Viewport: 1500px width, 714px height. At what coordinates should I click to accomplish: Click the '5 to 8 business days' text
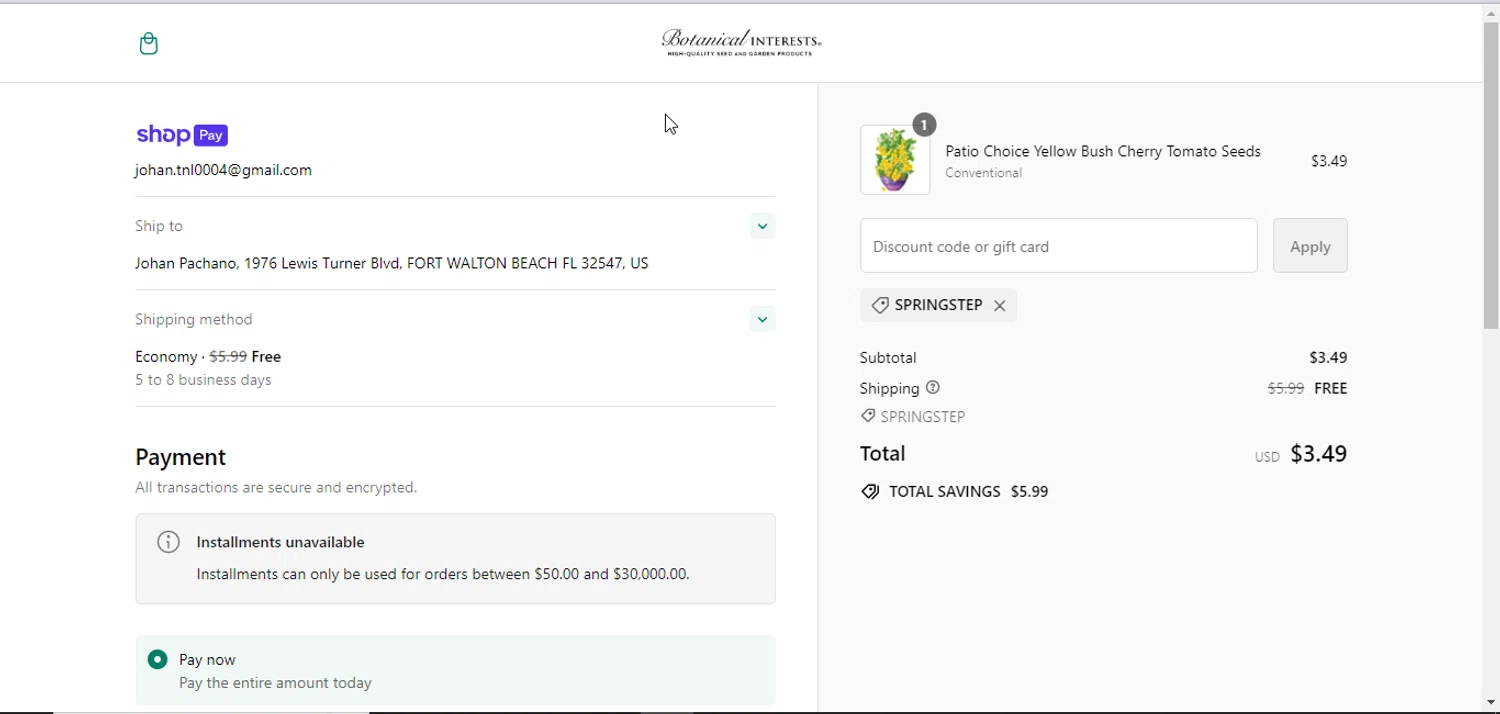click(x=203, y=380)
